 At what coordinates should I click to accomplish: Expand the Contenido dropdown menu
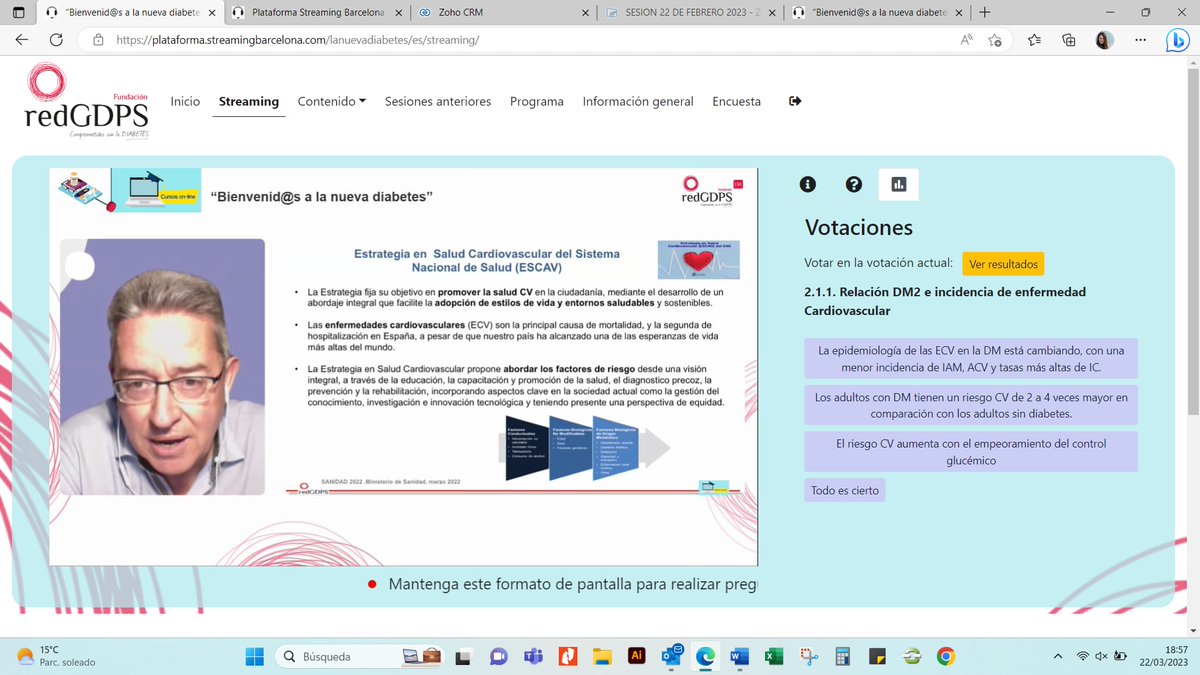point(332,101)
